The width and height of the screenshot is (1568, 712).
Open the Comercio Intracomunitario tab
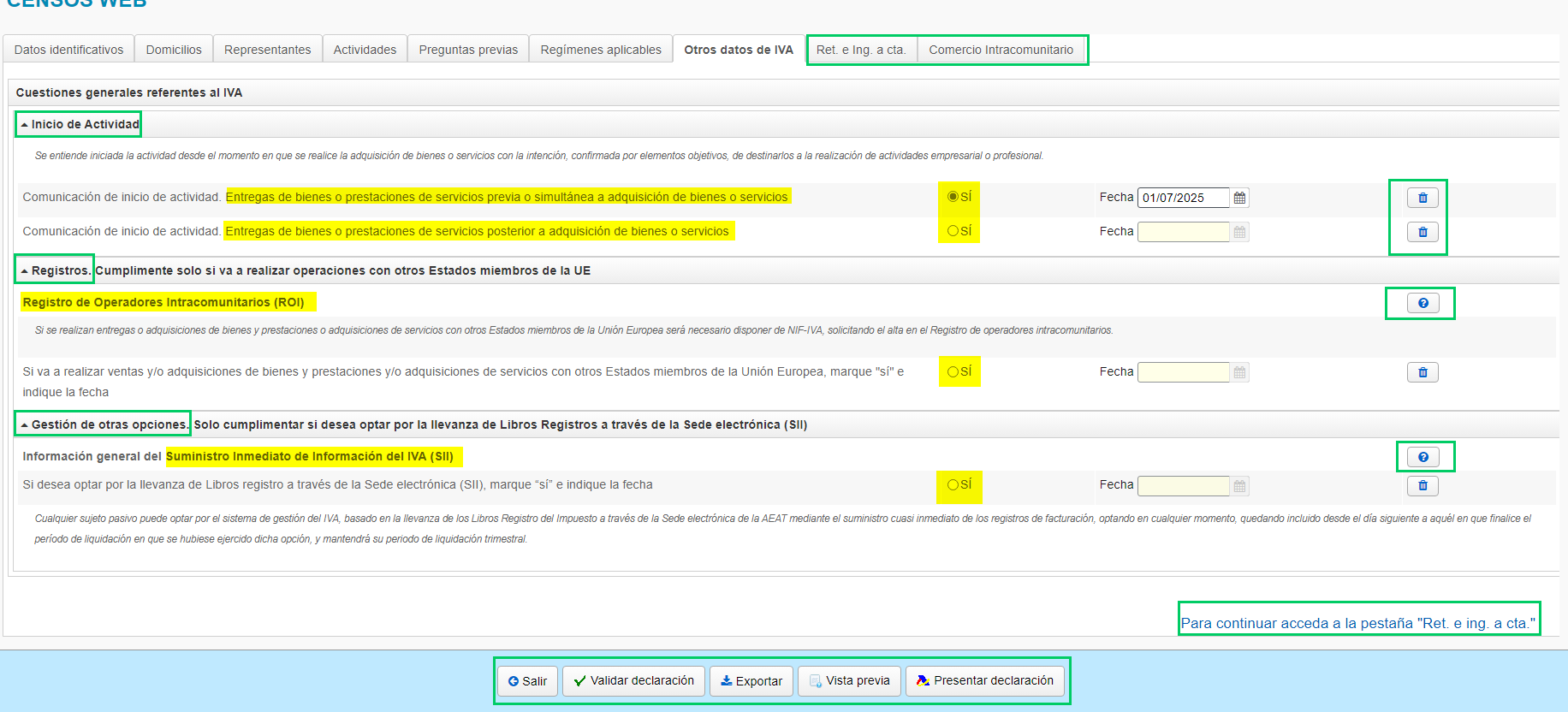(x=1001, y=50)
